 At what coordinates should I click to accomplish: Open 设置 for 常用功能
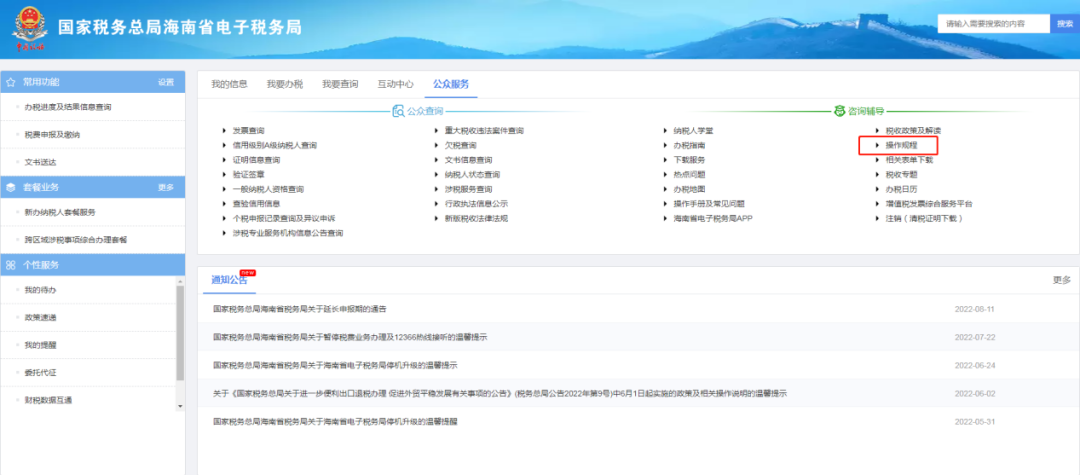pyautogui.click(x=166, y=82)
